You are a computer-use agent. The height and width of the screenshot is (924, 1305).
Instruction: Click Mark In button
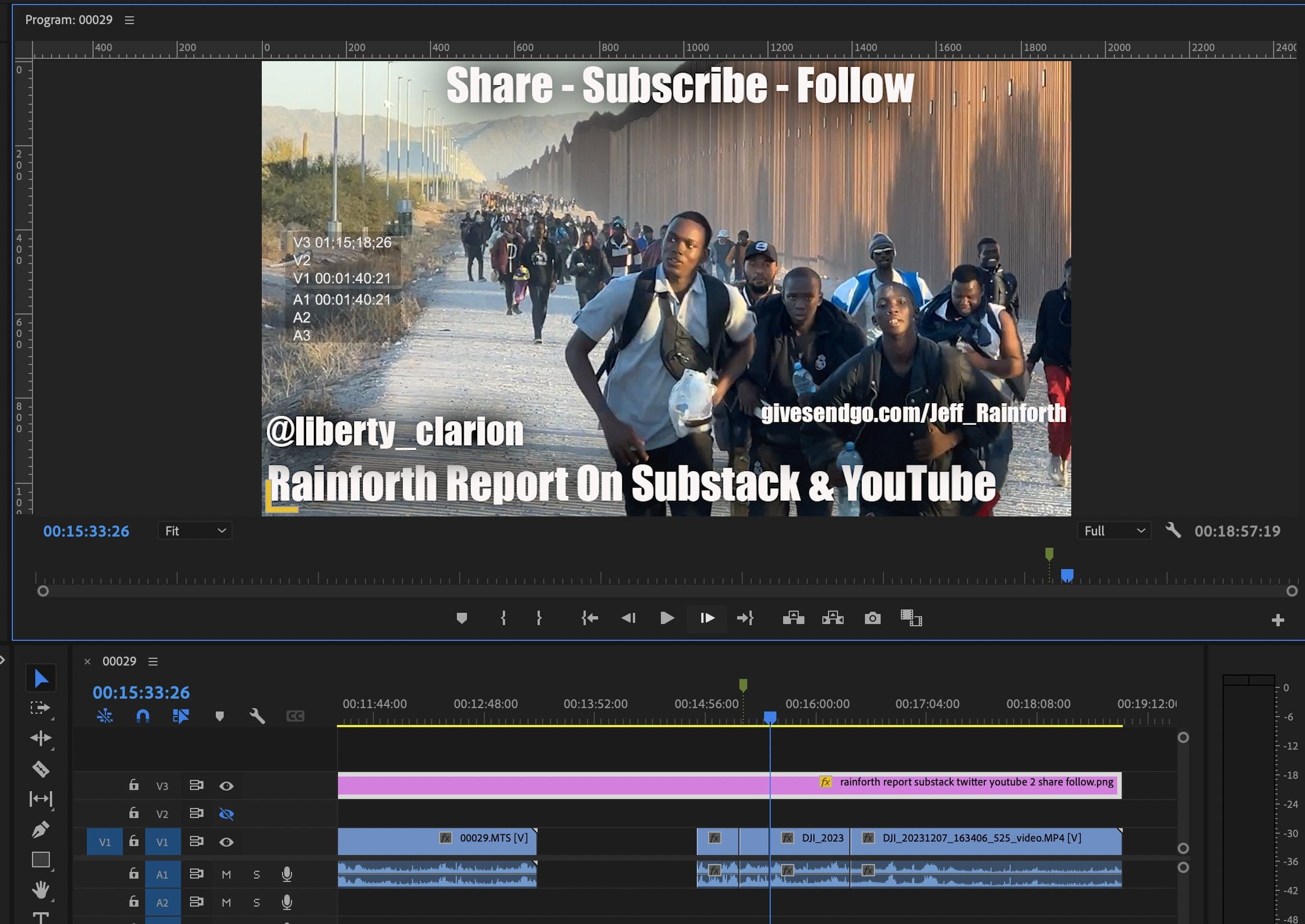503,618
